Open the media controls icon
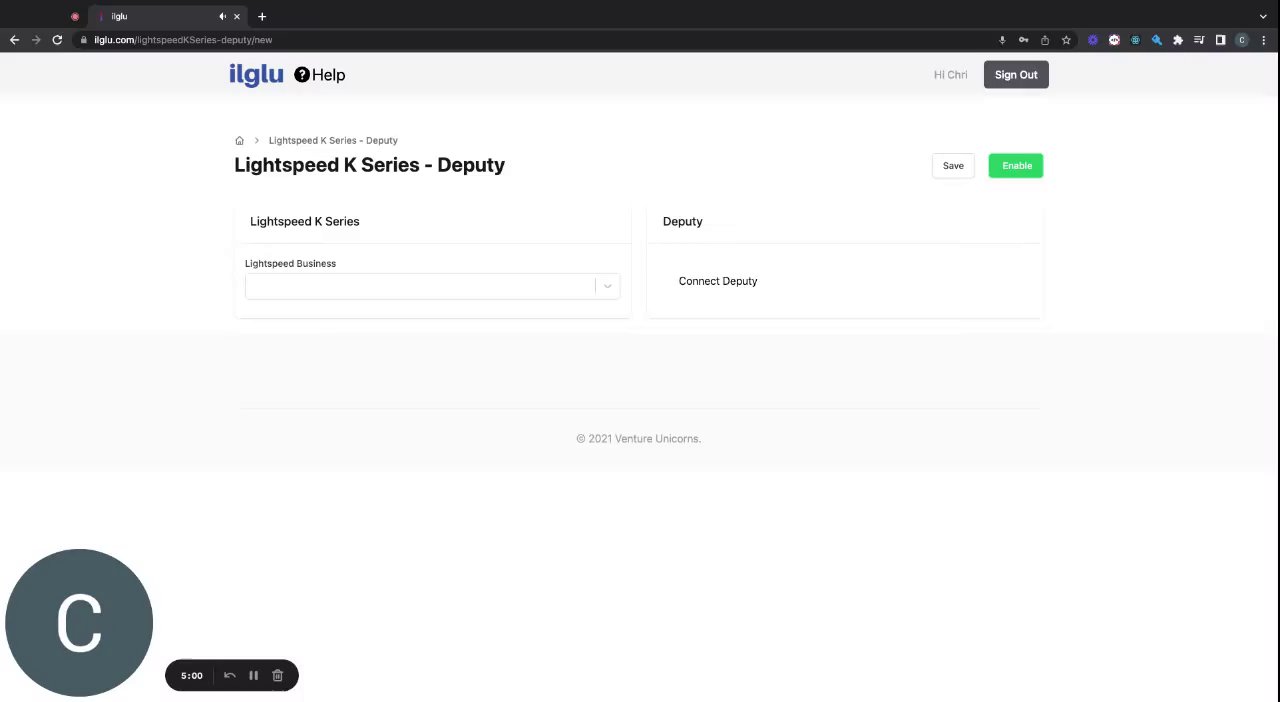1280x702 pixels. (x=1199, y=40)
